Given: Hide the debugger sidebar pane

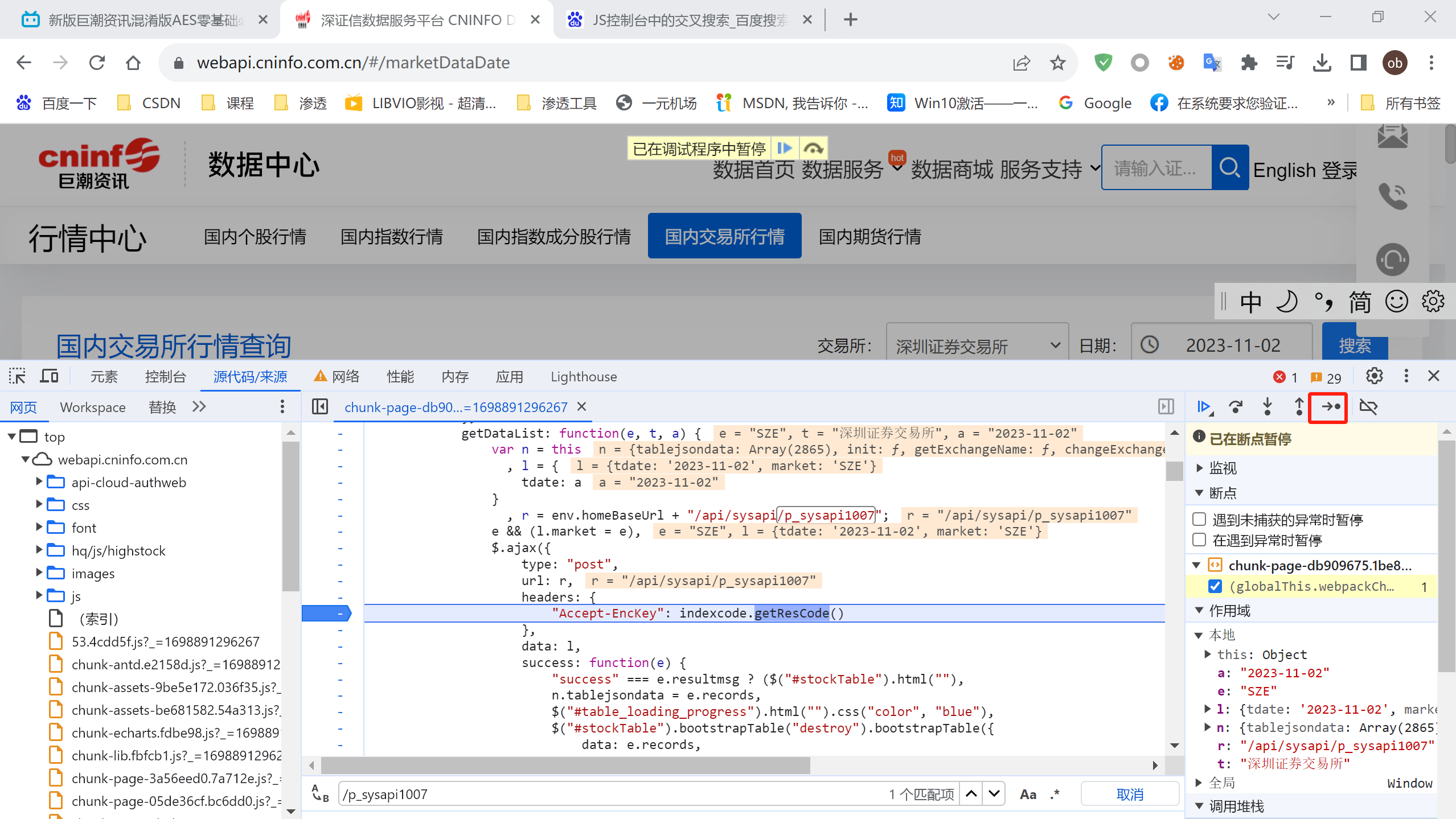Looking at the screenshot, I should (1166, 407).
